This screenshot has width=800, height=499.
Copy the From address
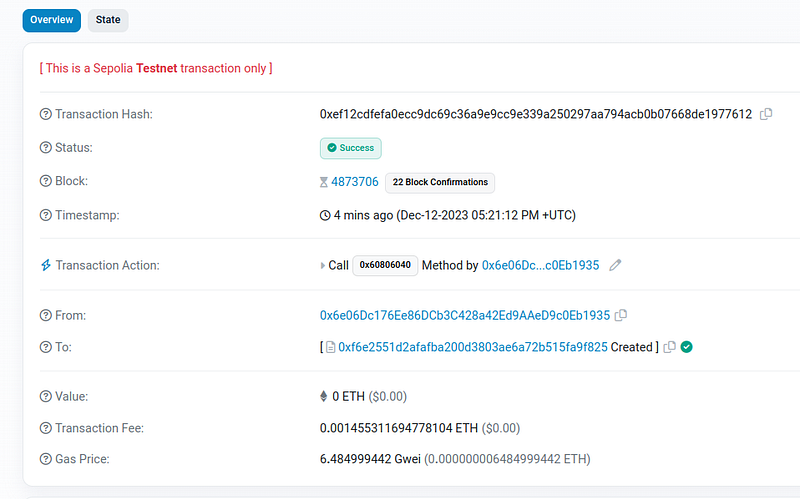coord(620,315)
